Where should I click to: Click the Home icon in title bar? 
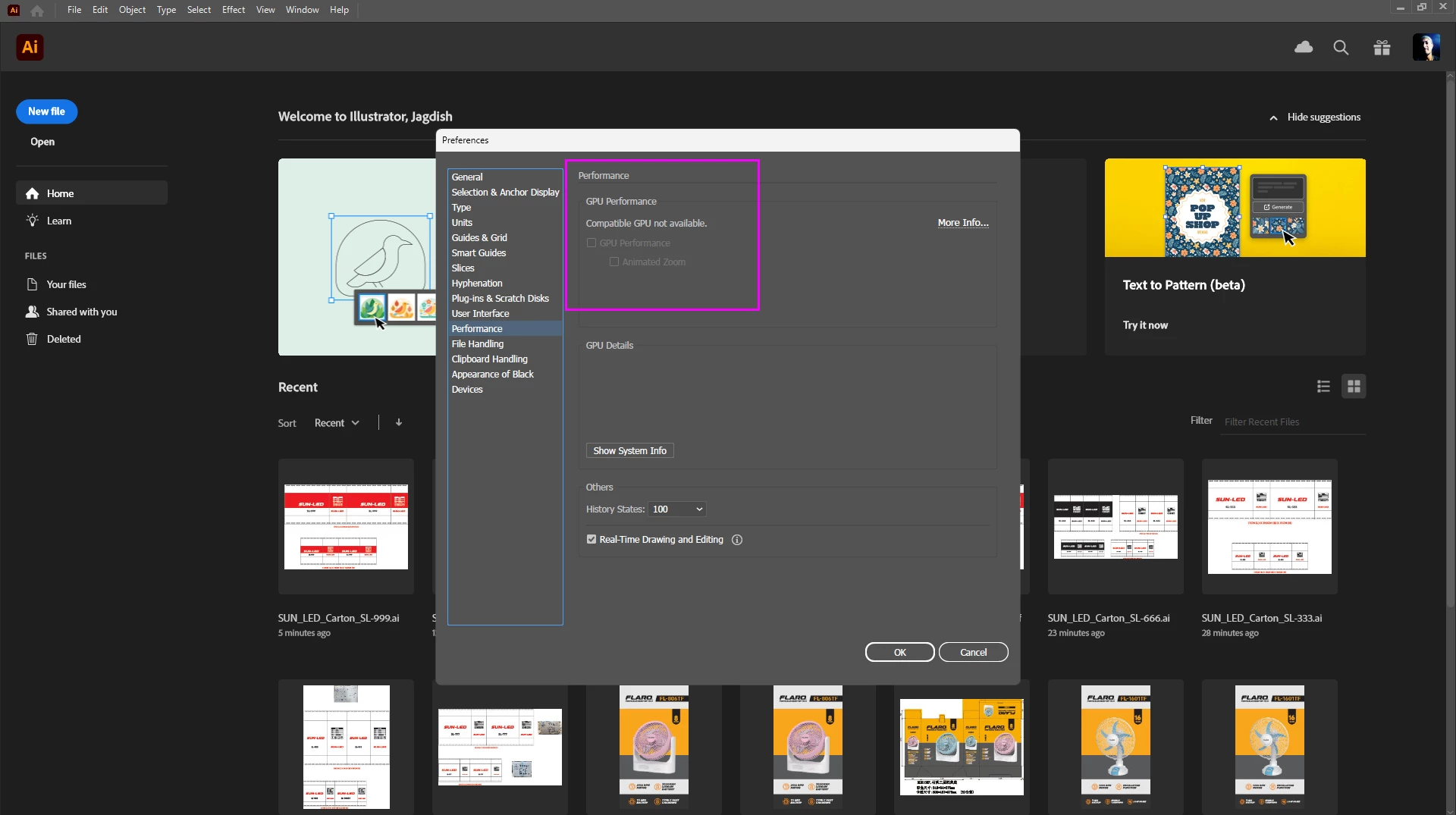(x=37, y=11)
